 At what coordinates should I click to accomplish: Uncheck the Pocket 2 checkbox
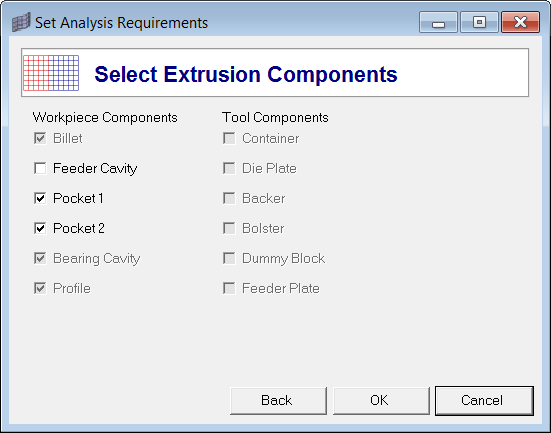pyautogui.click(x=40, y=228)
